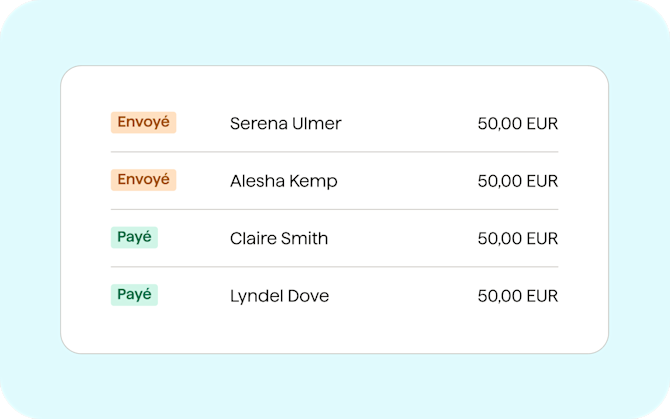Select the Envoyé status for Alesha Kemp
The height and width of the screenshot is (419, 670).
[143, 180]
